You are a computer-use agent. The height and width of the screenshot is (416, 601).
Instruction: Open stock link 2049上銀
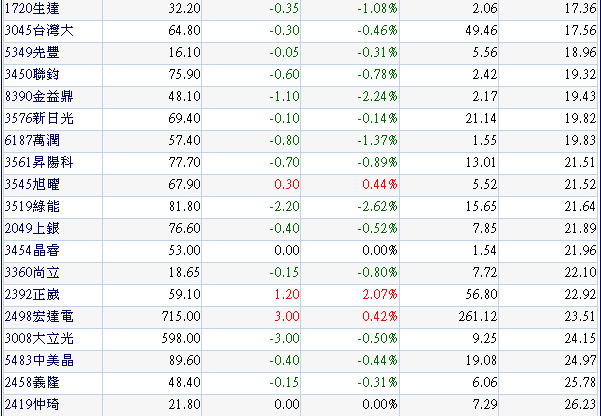point(32,229)
